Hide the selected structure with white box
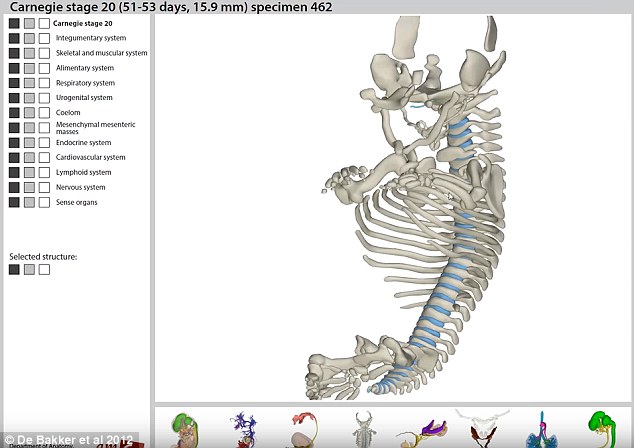 pyautogui.click(x=44, y=269)
